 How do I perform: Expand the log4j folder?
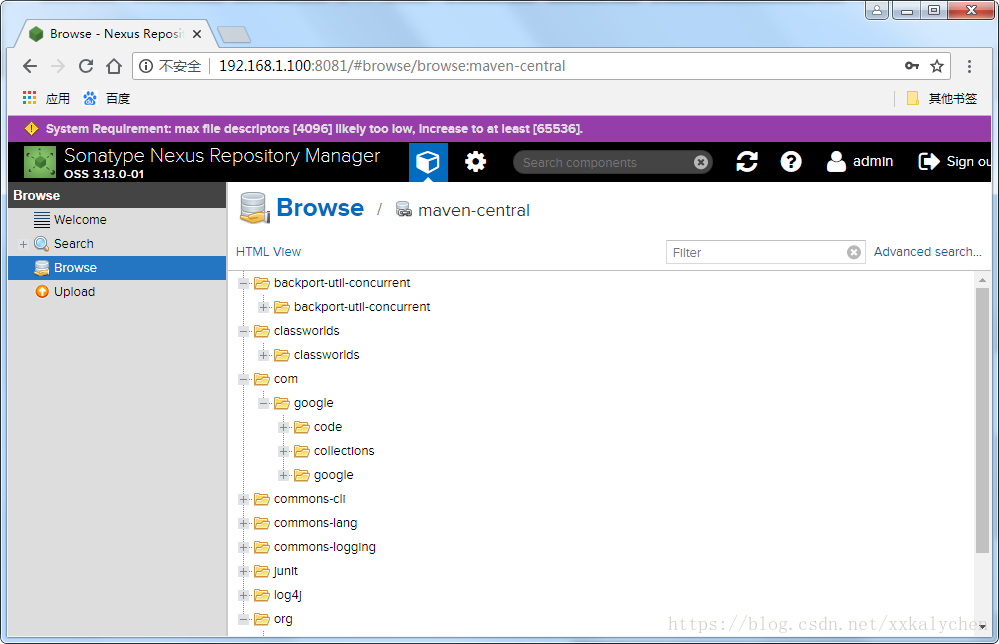coord(243,596)
